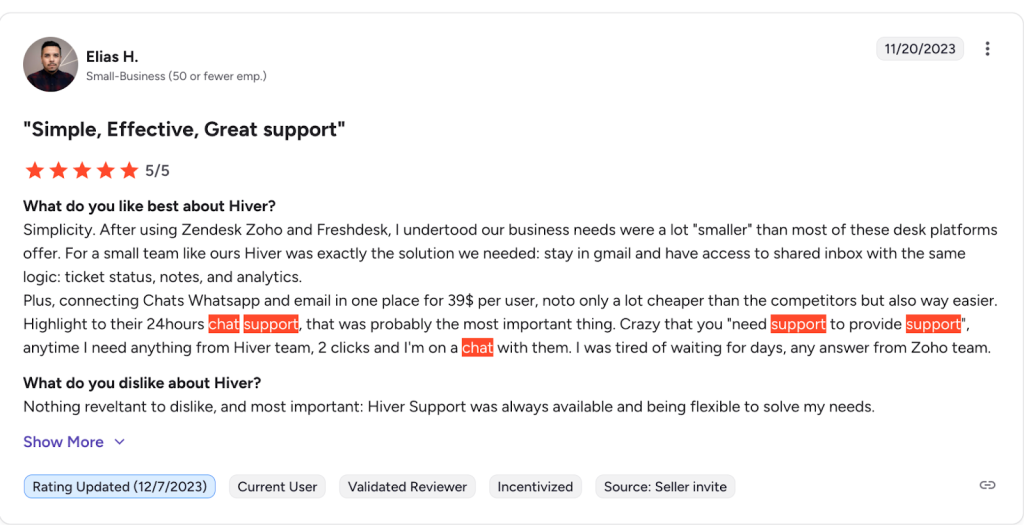Click the Small-Business company size label
This screenshot has height=525, width=1024.
pyautogui.click(x=176, y=76)
